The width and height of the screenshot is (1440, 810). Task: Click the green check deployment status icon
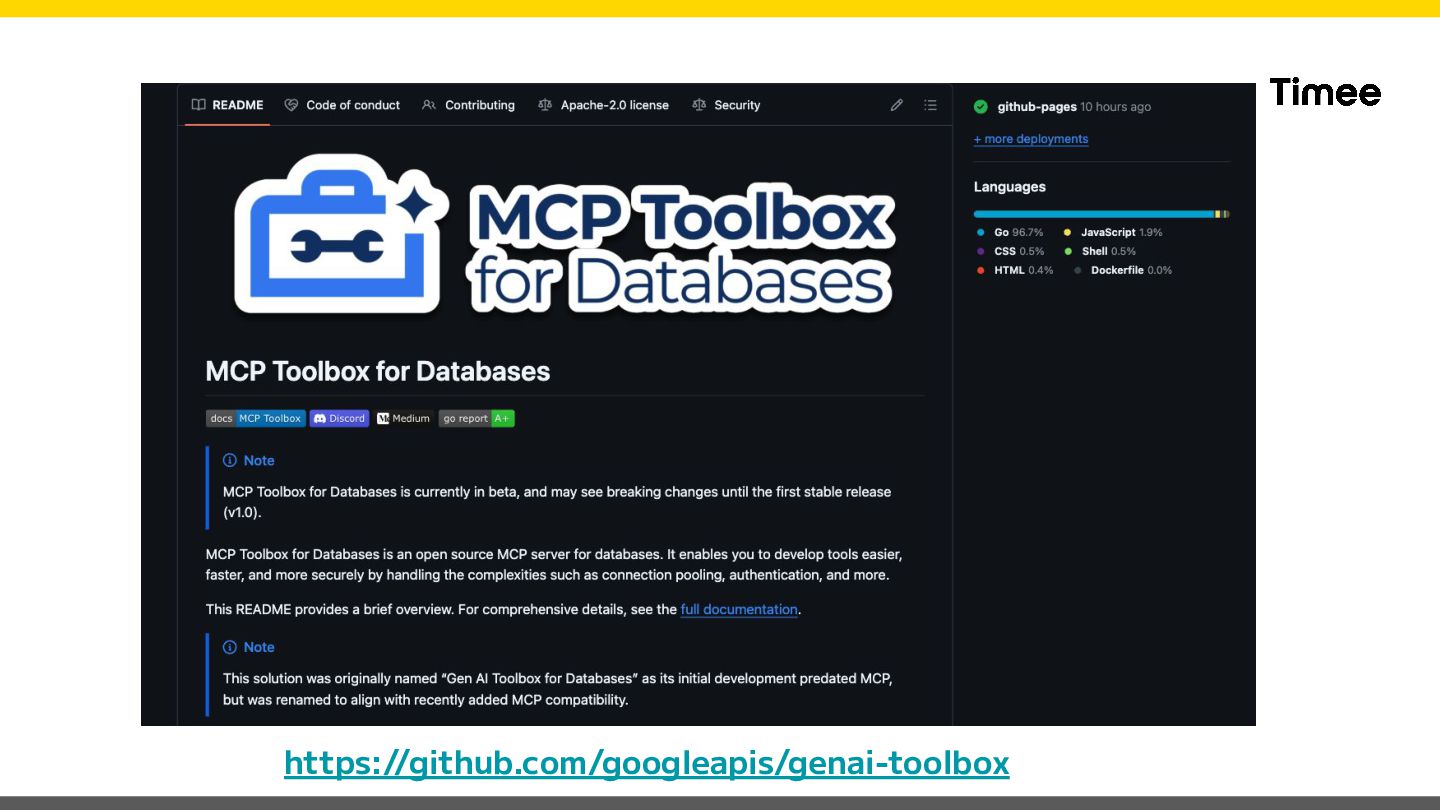(x=981, y=107)
